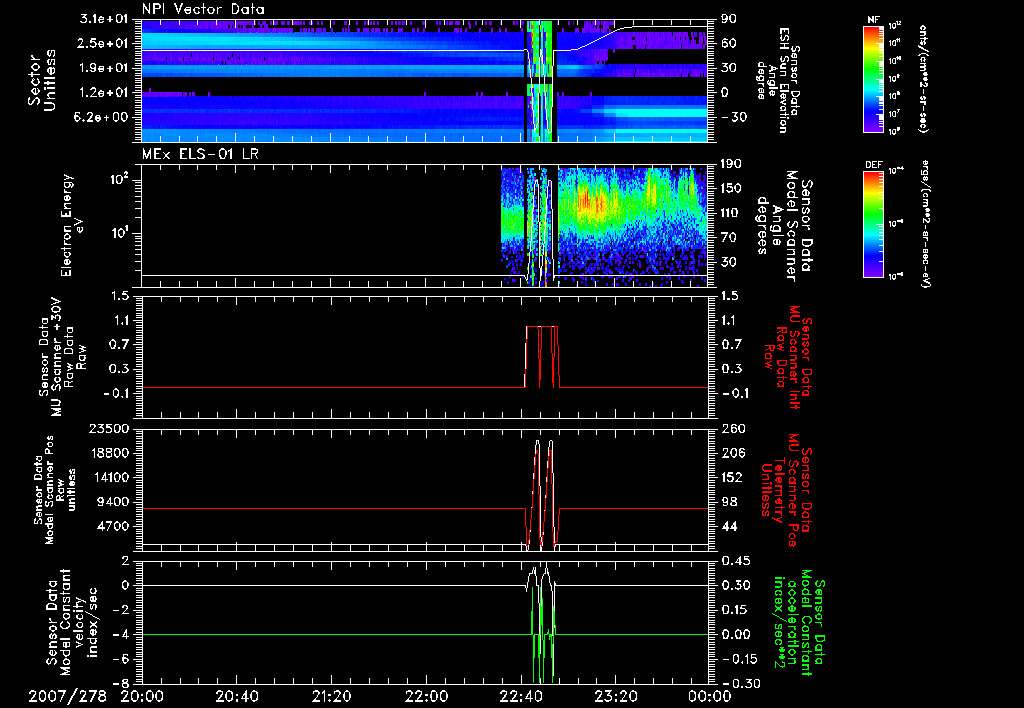The height and width of the screenshot is (708, 1024).
Task: Click the 150 scanner angle tick label
Action: coord(731,188)
